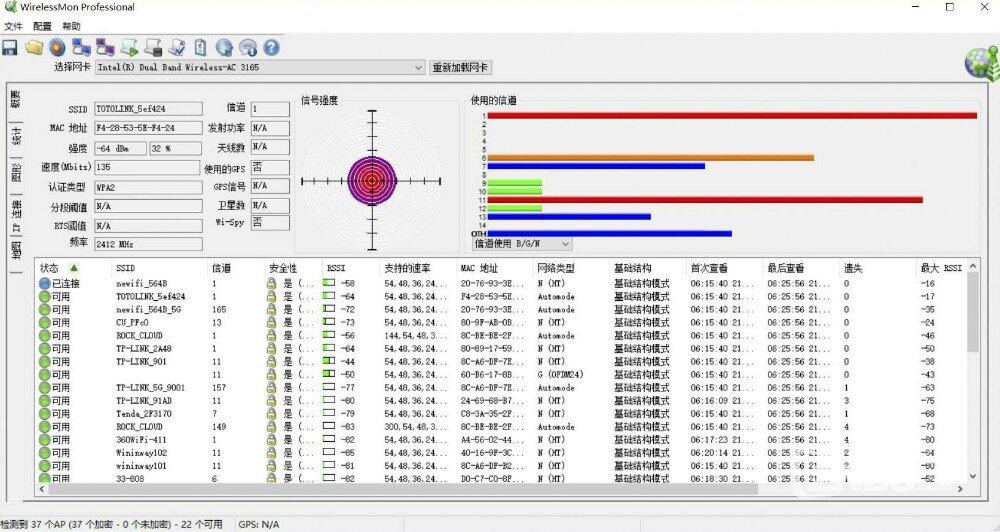Click the signal strength radar display

tap(372, 181)
